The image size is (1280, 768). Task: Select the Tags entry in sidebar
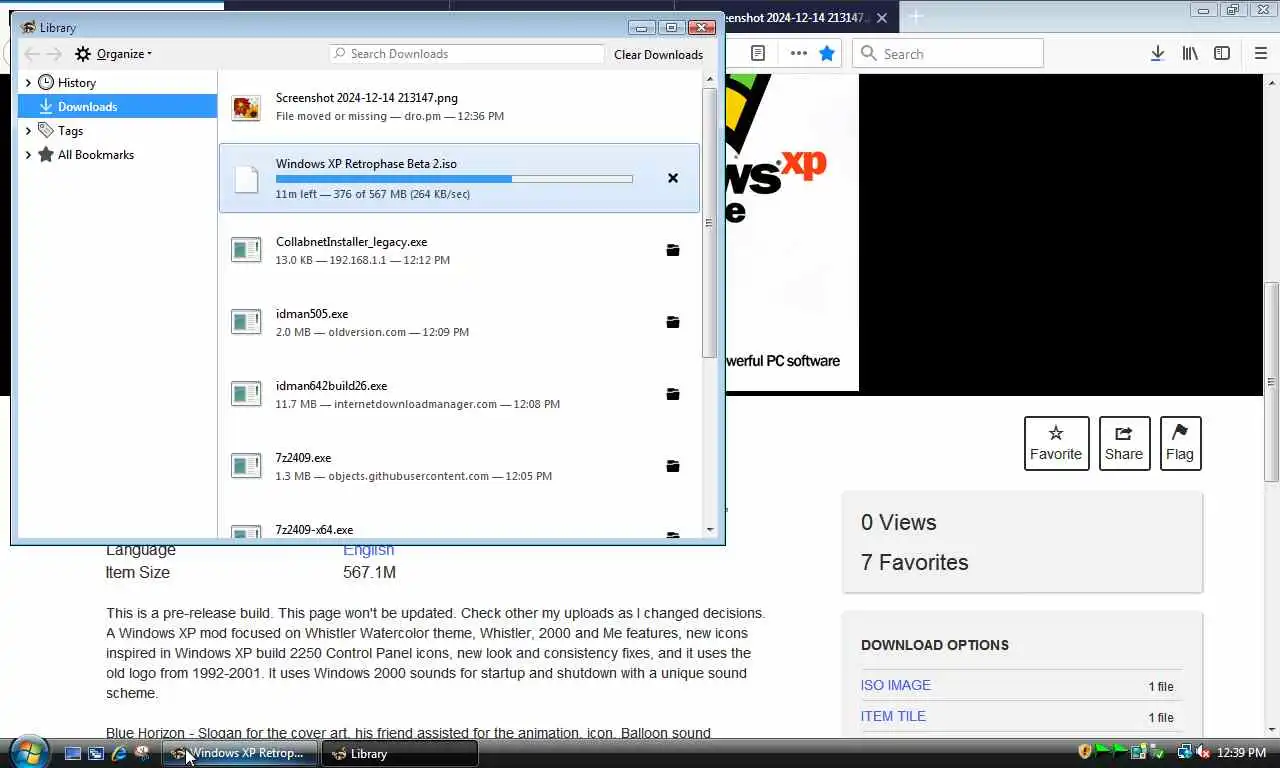pos(60,131)
